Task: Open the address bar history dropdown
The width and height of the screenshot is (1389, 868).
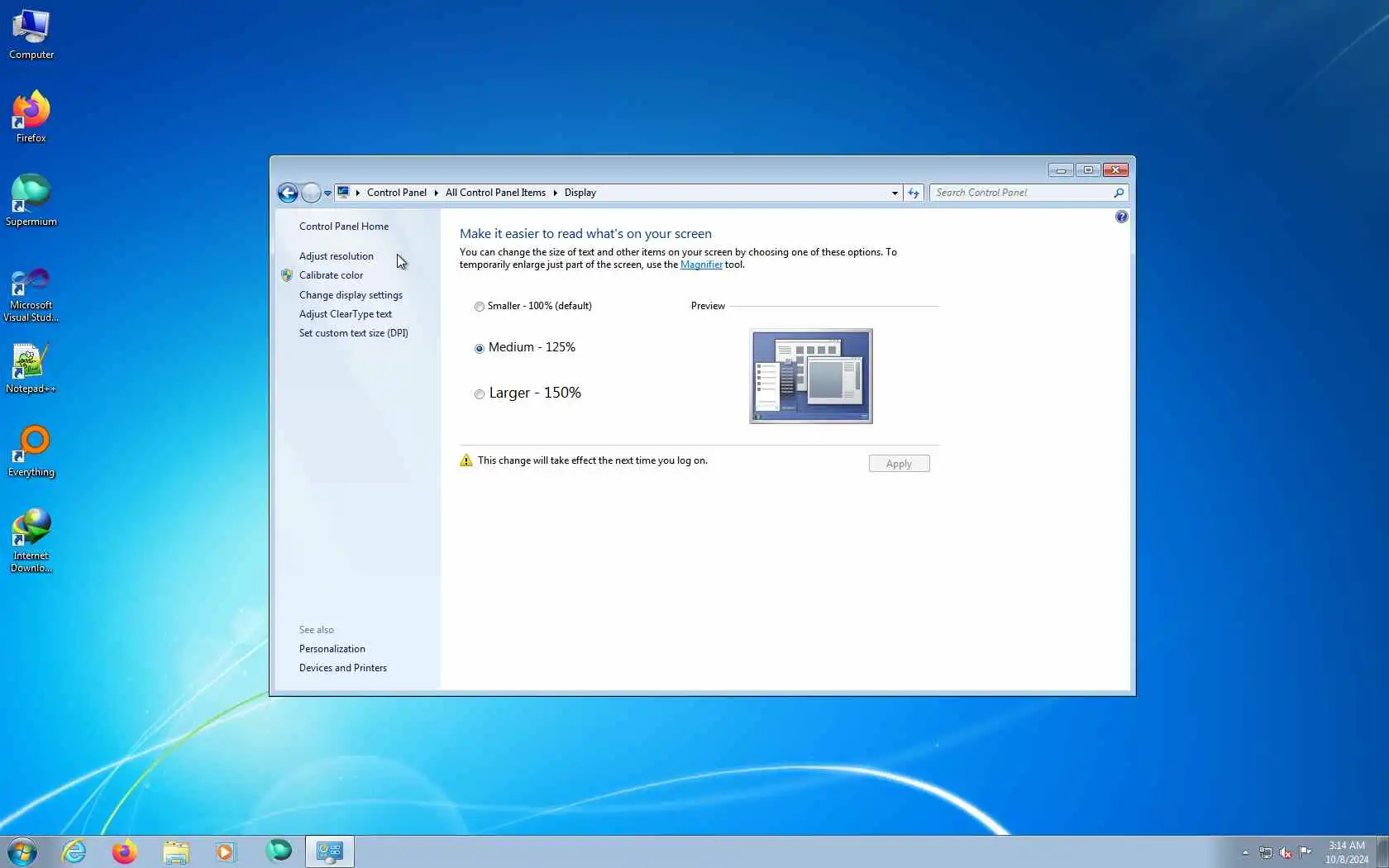Action: point(895,193)
